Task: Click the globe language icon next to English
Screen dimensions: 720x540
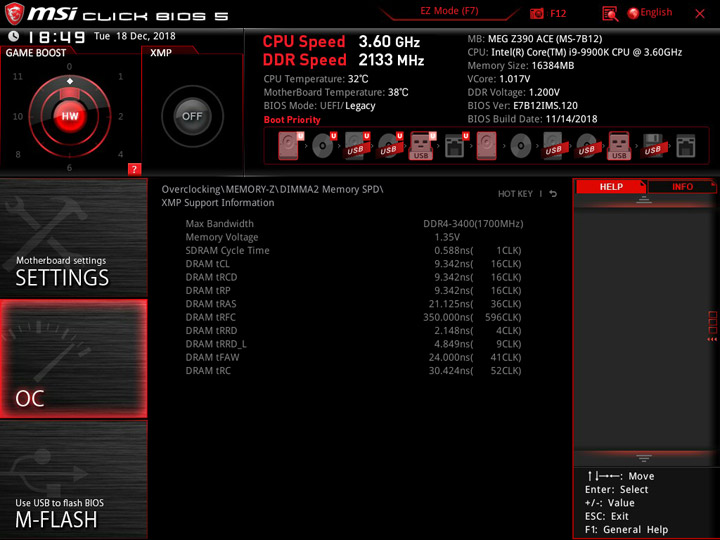Action: point(633,13)
